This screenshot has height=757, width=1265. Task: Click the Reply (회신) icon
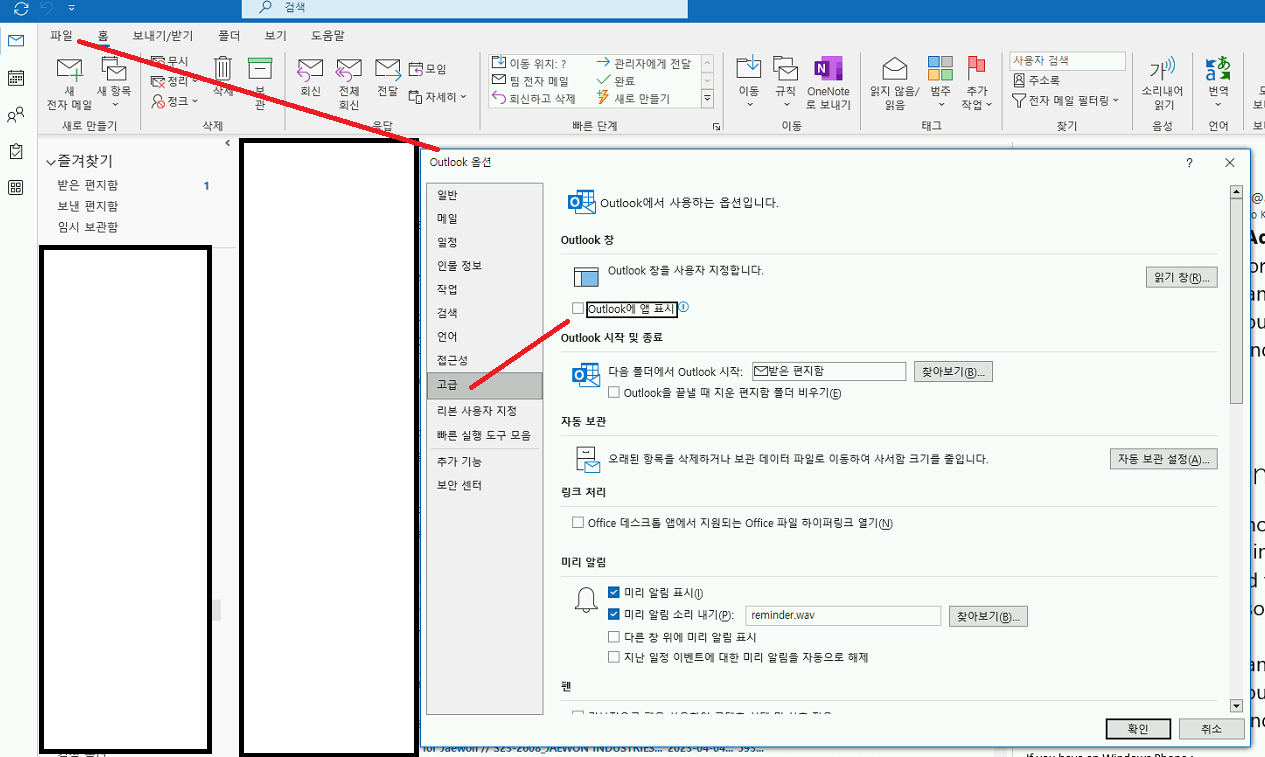[x=310, y=69]
